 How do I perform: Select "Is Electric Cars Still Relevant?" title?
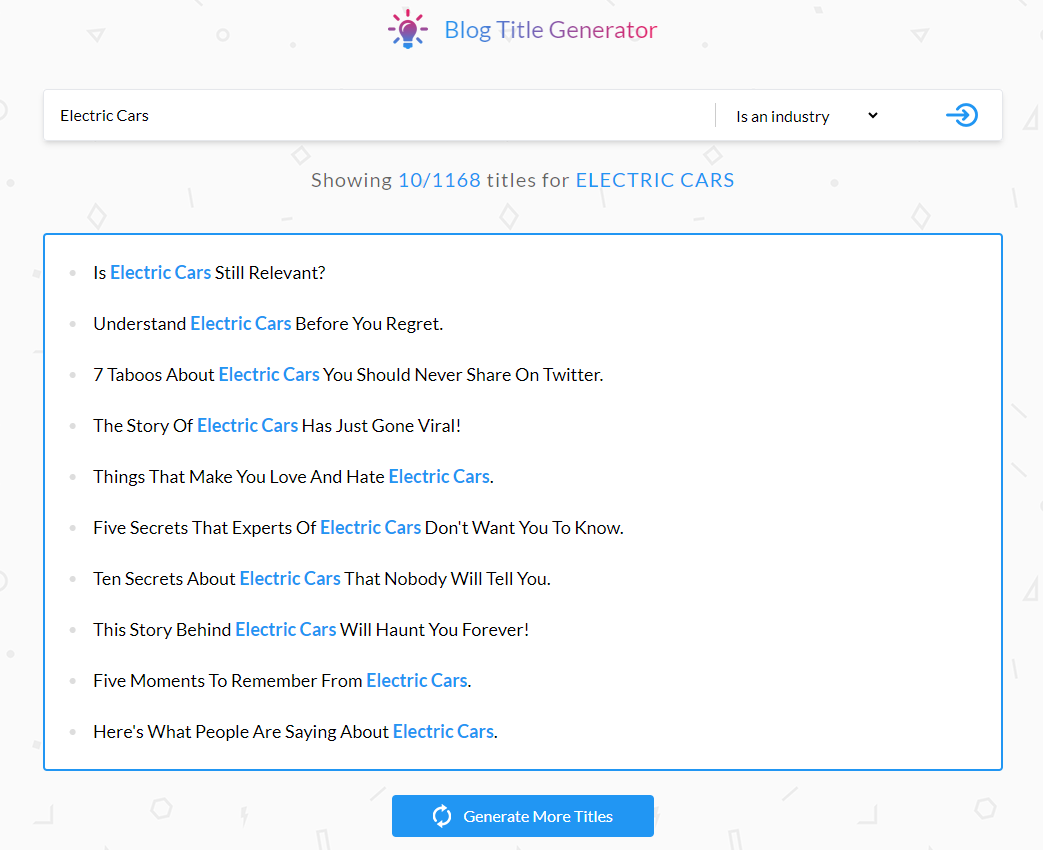(209, 272)
